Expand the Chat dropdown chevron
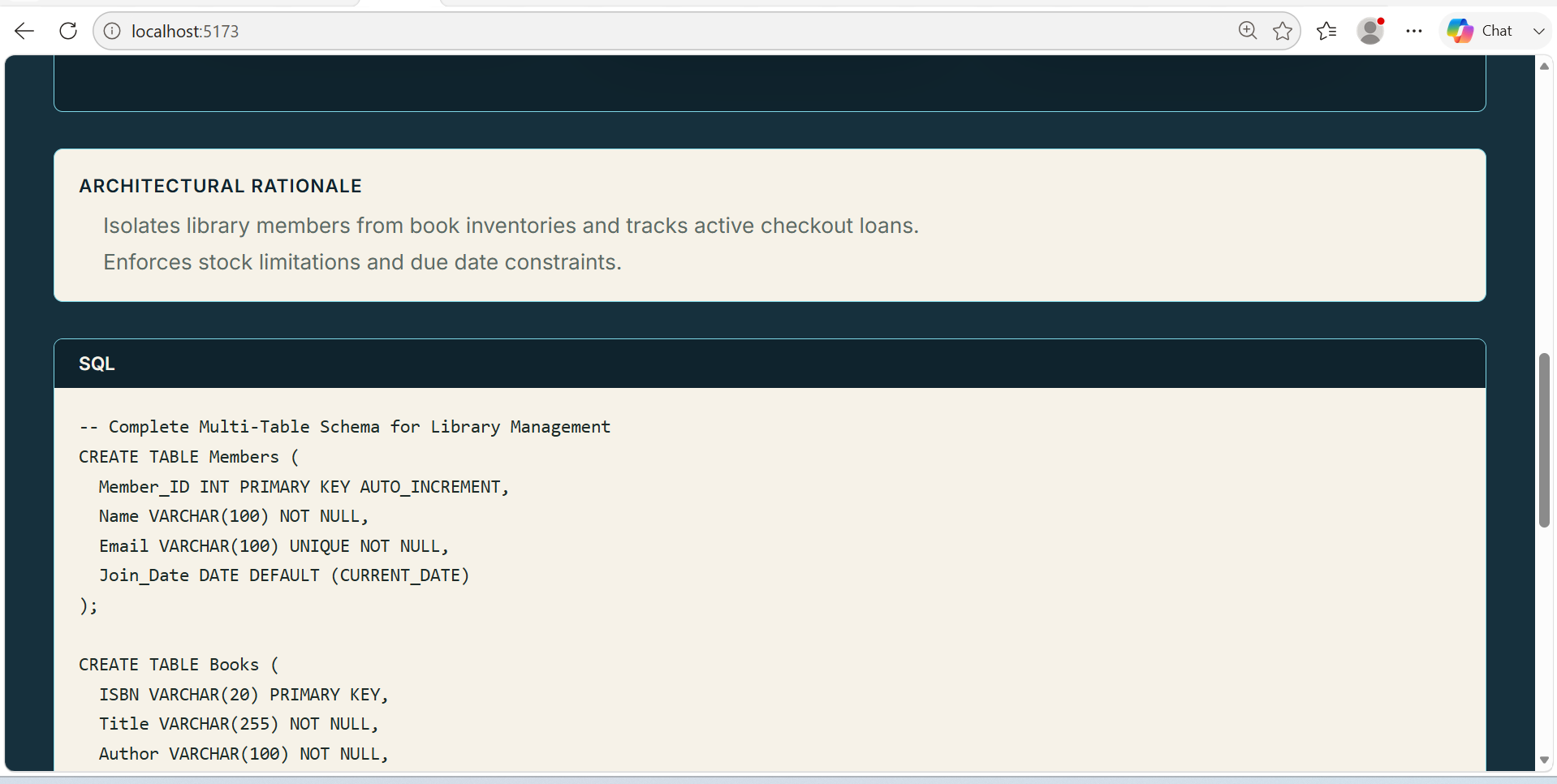The image size is (1557, 784). (x=1538, y=31)
